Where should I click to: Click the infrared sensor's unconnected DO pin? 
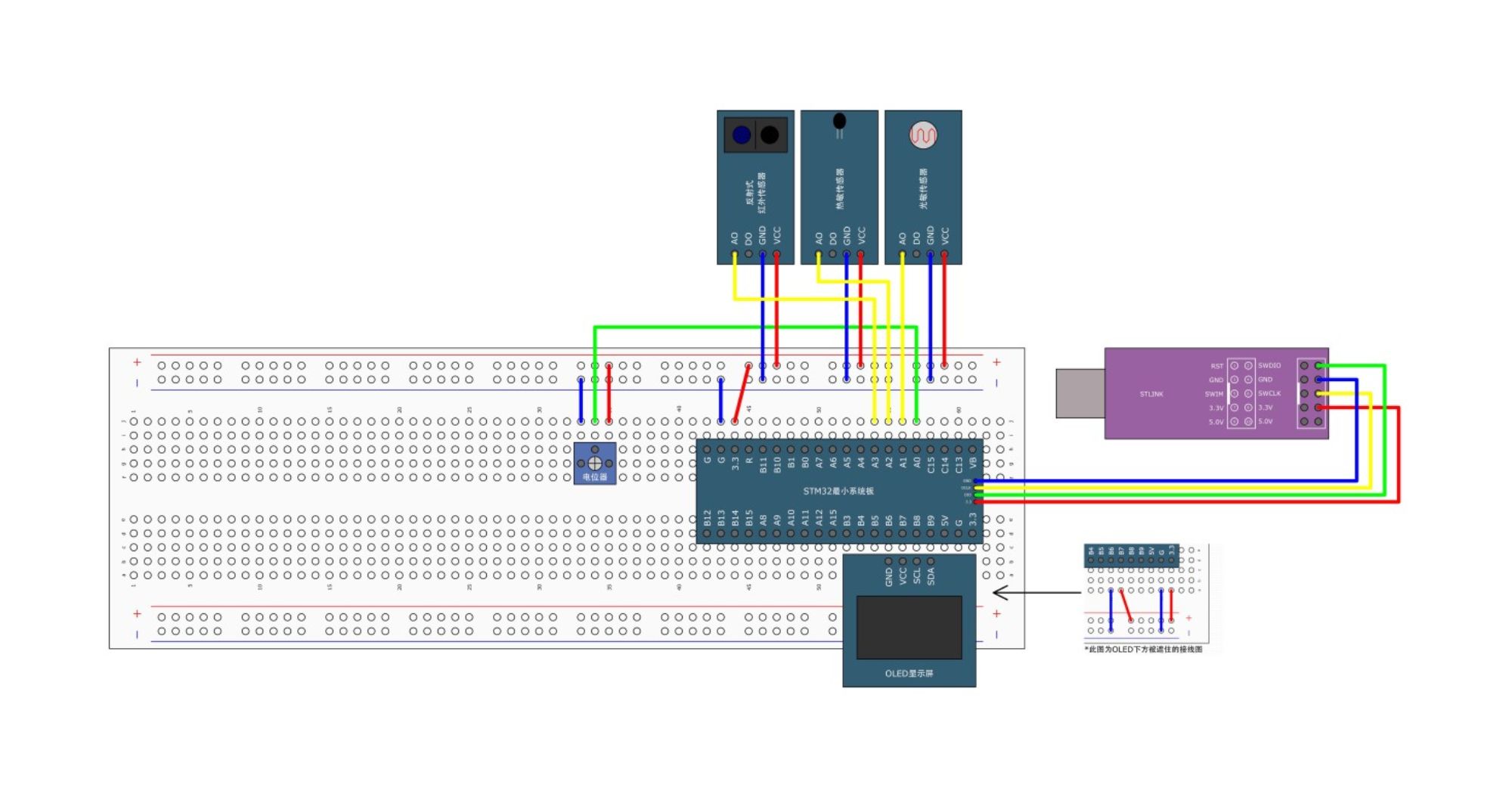[x=748, y=254]
